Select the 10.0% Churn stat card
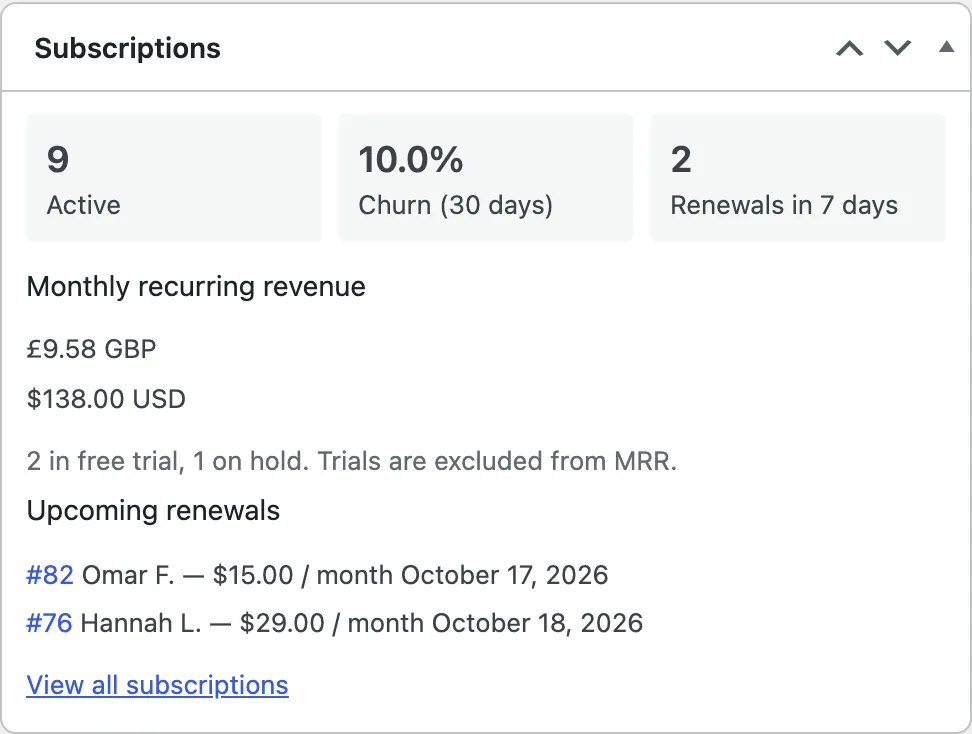Image resolution: width=972 pixels, height=734 pixels. 485,178
